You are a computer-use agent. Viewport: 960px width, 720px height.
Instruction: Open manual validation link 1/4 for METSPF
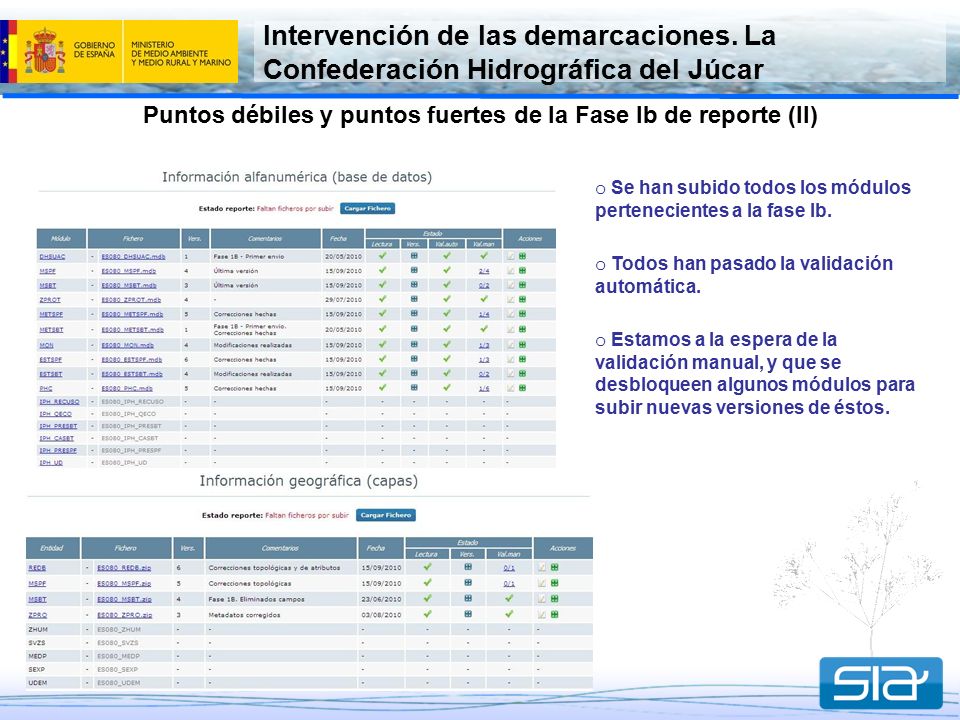tap(484, 314)
